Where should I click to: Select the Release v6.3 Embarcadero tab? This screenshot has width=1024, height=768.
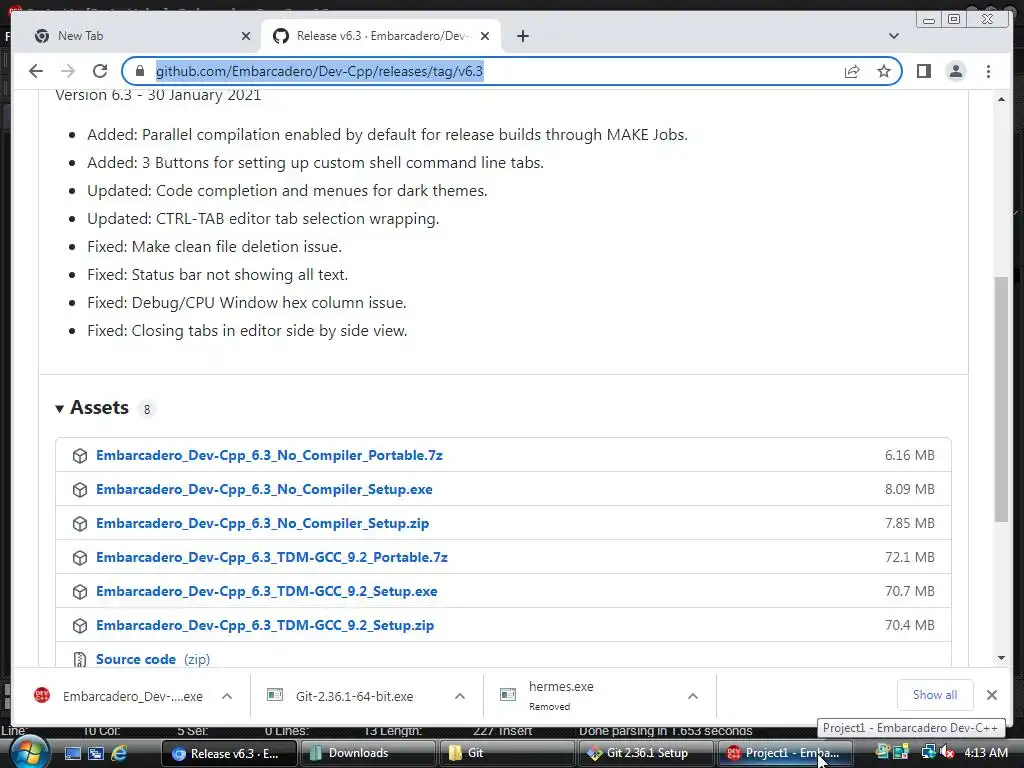(x=382, y=36)
